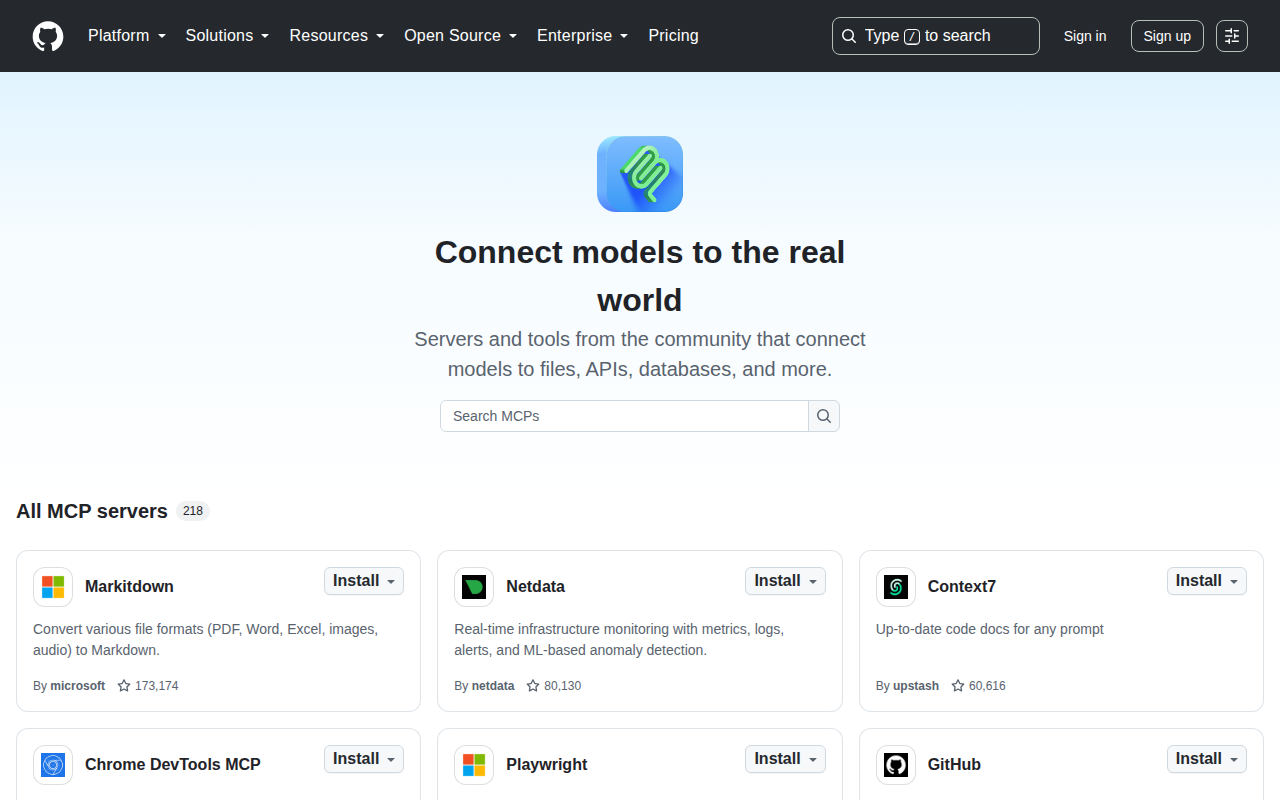The image size is (1280, 800).
Task: Open the appearance settings icon button
Action: pos(1232,36)
